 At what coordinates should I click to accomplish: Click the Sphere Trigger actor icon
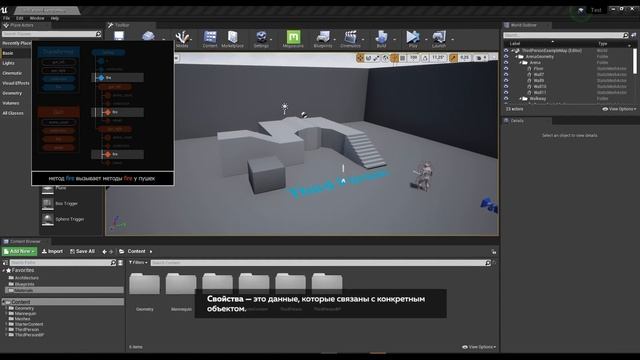coord(48,219)
